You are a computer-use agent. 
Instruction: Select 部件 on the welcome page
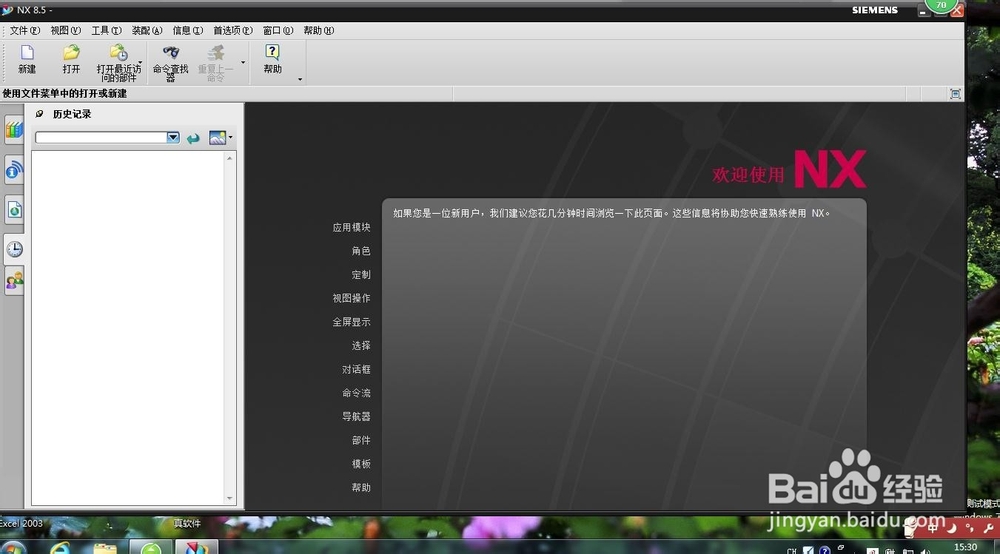point(360,440)
